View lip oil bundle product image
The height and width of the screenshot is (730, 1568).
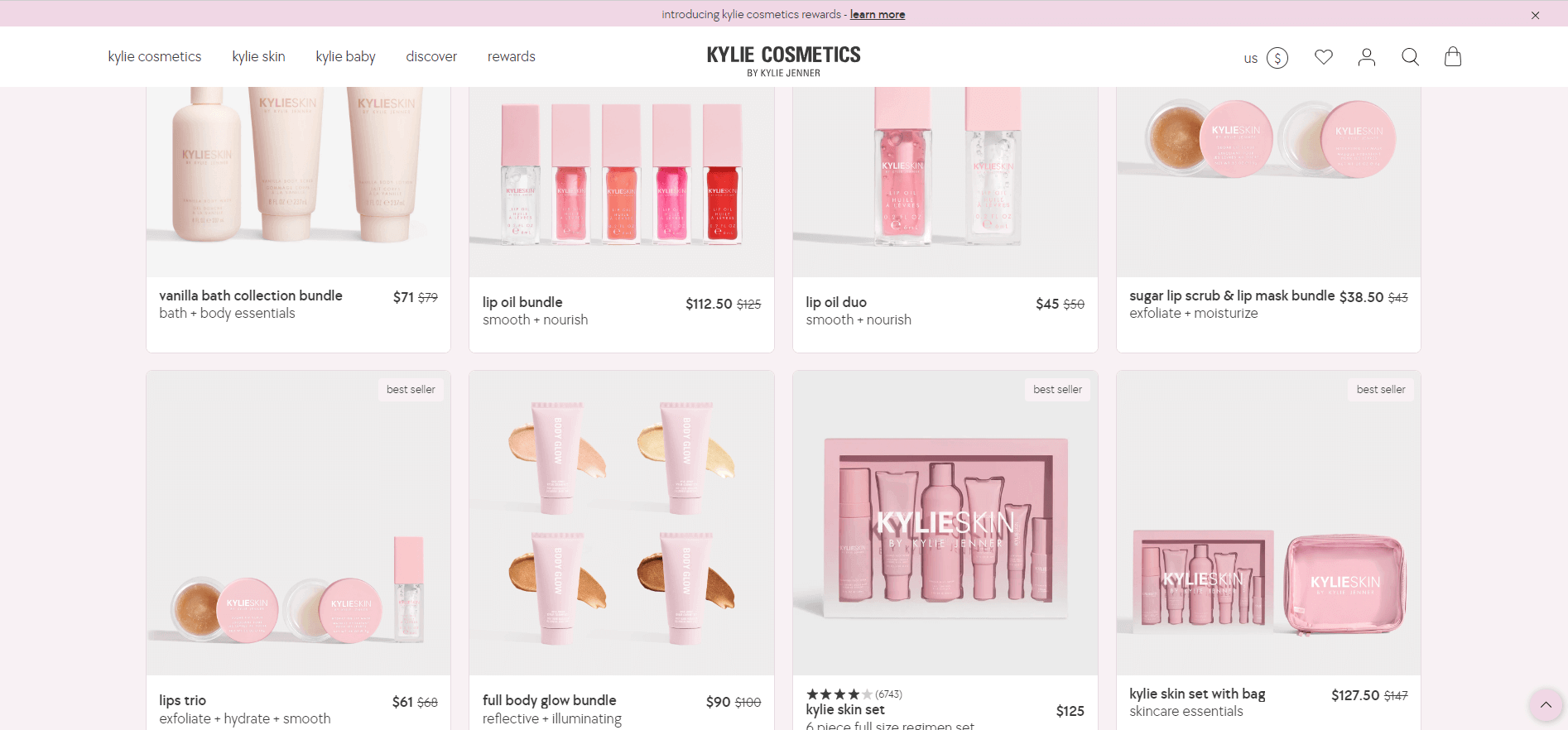click(622, 182)
